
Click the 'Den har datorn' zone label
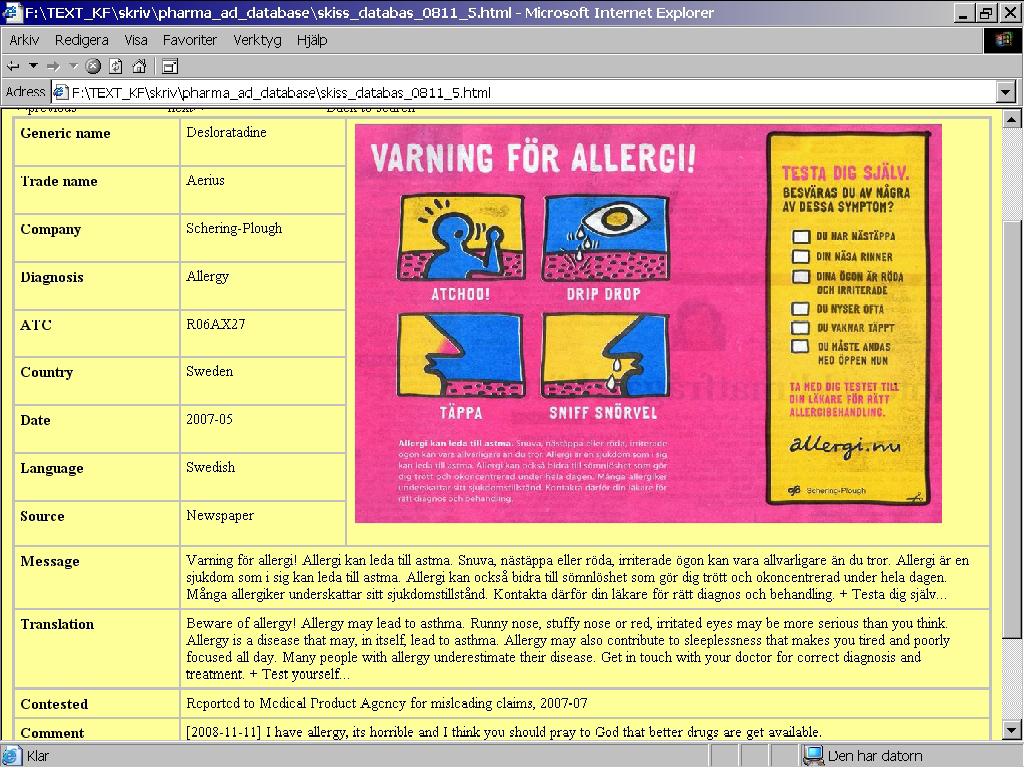874,756
